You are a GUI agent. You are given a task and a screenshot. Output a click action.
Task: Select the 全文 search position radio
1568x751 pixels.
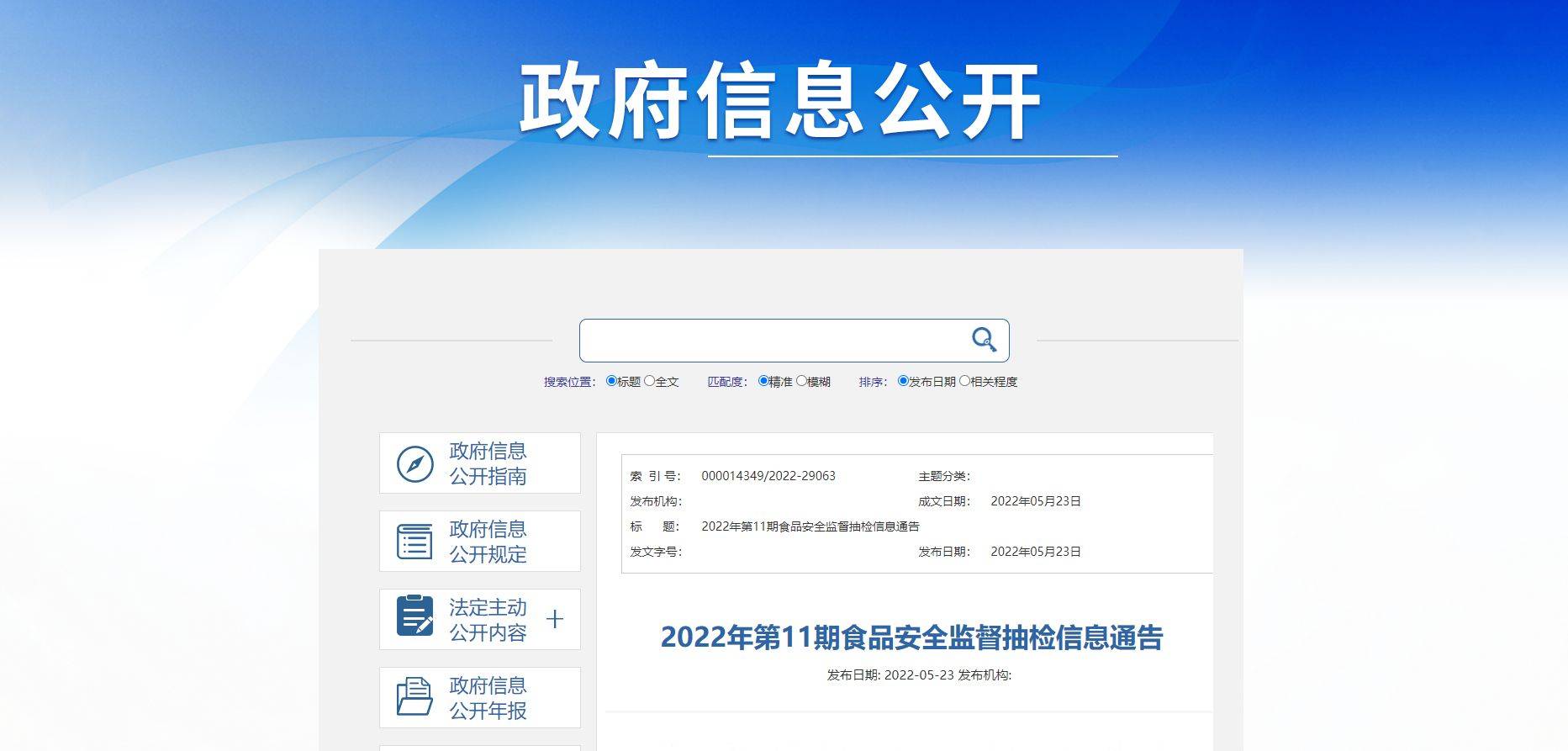click(649, 381)
